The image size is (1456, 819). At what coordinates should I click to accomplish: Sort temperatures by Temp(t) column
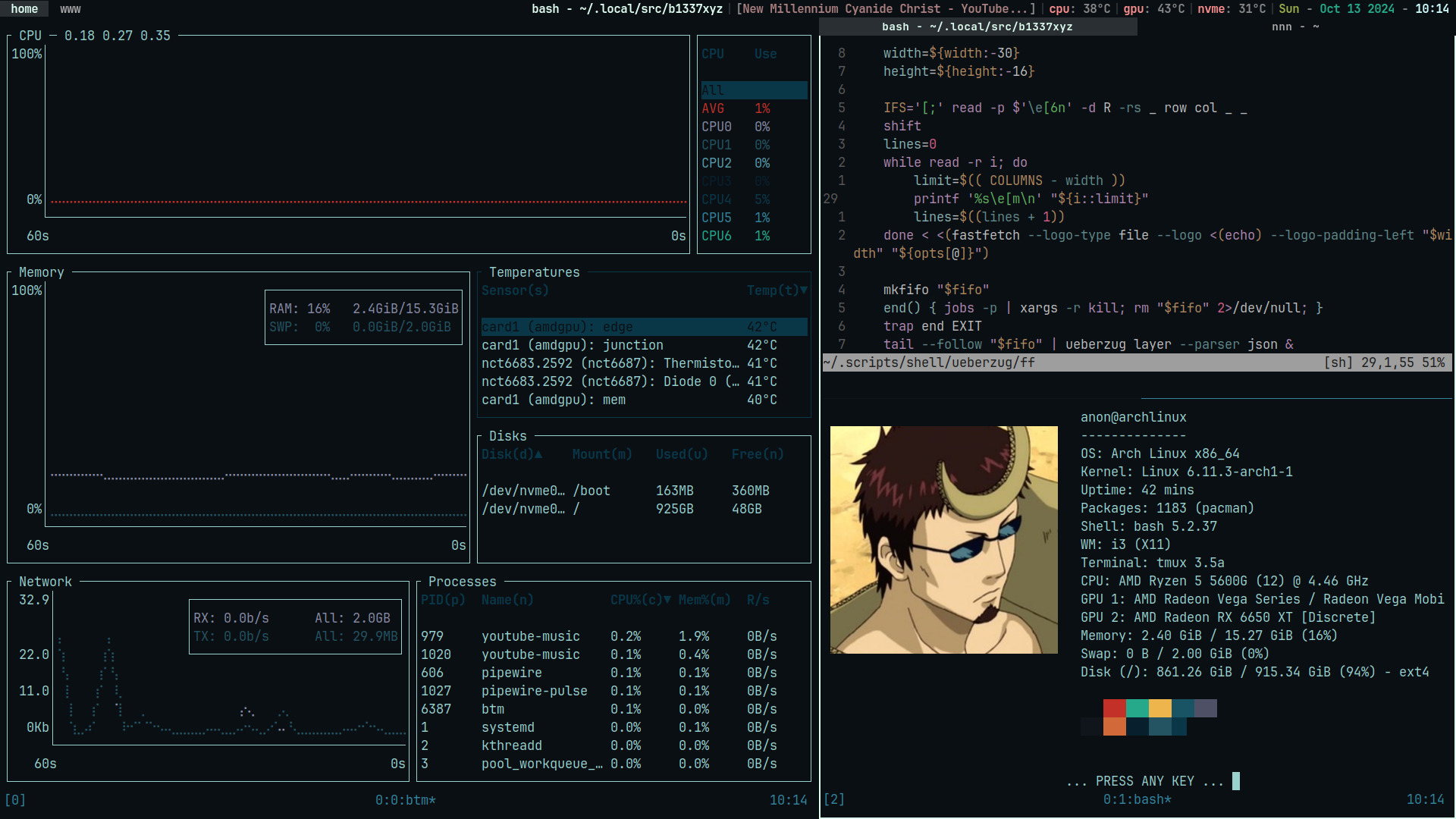777,290
